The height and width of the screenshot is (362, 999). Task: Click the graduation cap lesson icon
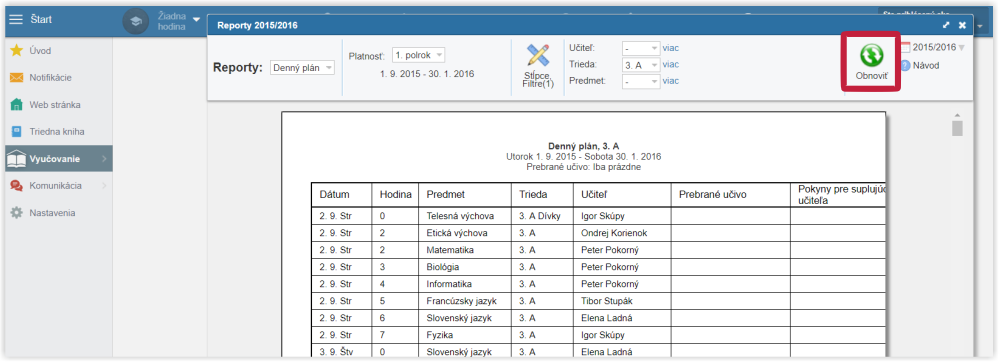[x=135, y=22]
